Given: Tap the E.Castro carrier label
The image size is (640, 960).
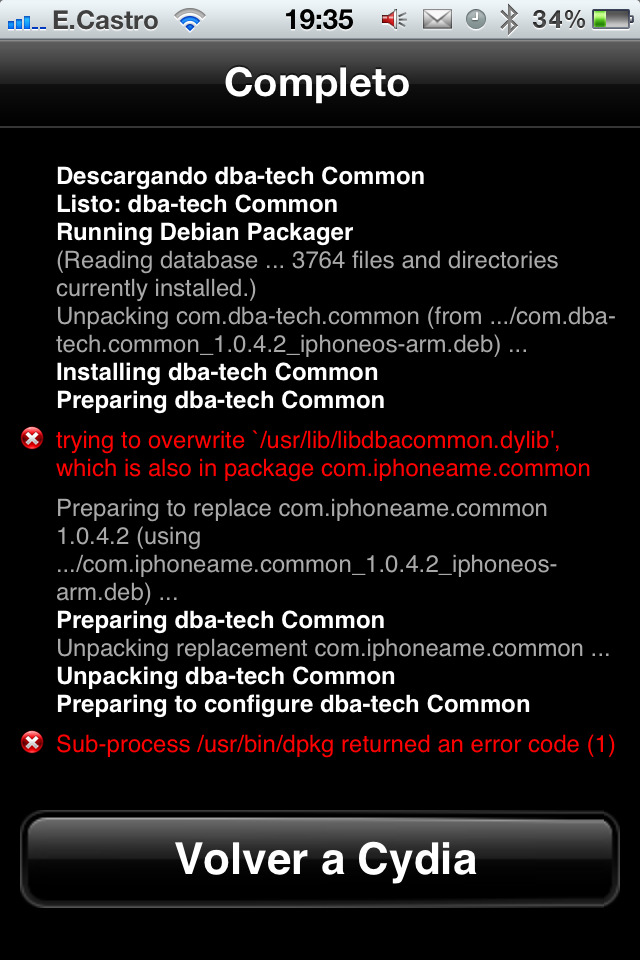Looking at the screenshot, I should click(x=105, y=20).
